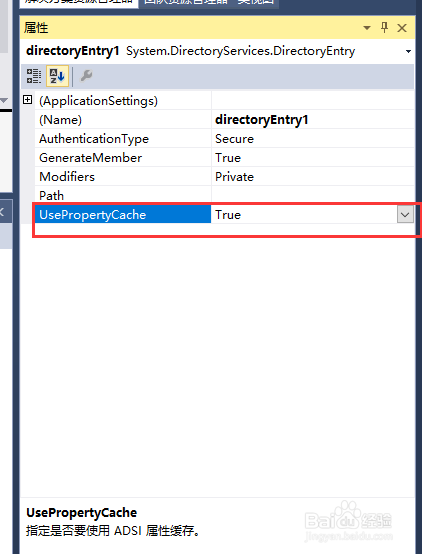
Task: Select the Alphabetical sort icon
Action: 57,76
